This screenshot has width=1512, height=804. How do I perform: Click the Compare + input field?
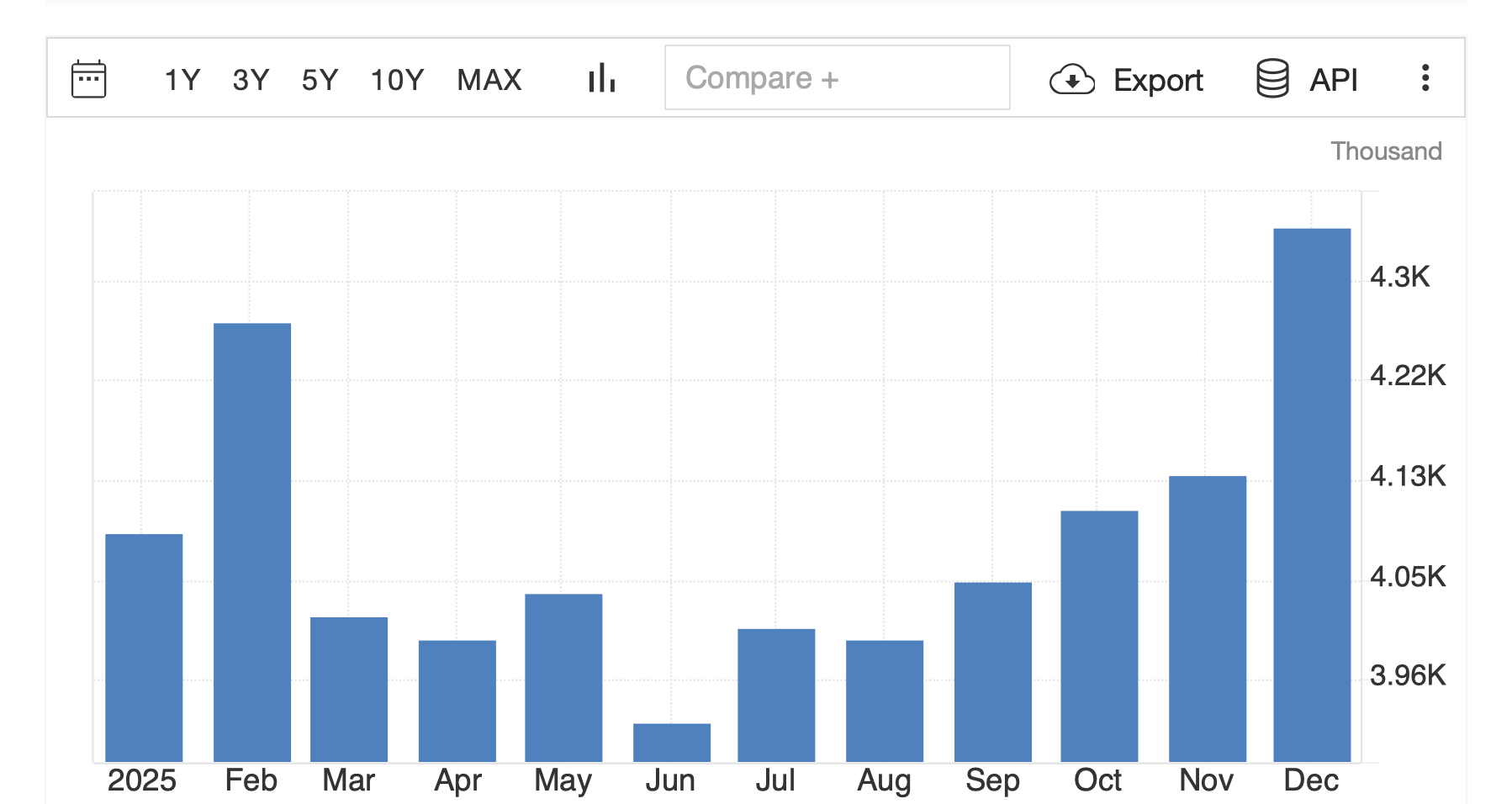coord(837,78)
